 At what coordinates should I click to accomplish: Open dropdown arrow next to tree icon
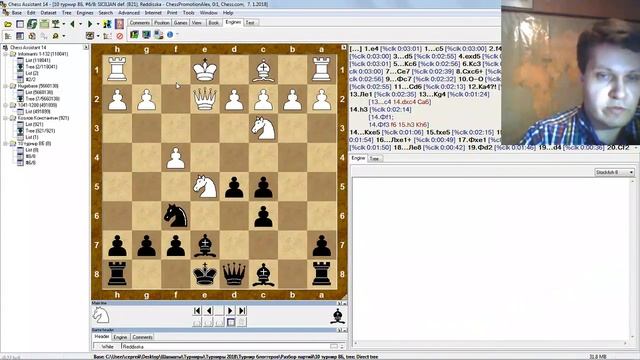pos(64,24)
